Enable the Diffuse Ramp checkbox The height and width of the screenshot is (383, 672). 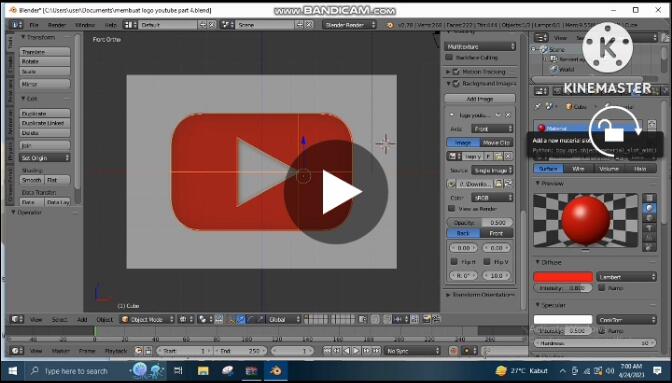pyautogui.click(x=602, y=288)
